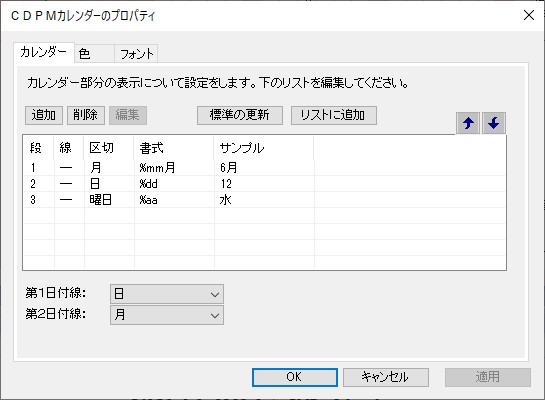Click the 編集 button
The image size is (545, 400).
tap(128, 115)
